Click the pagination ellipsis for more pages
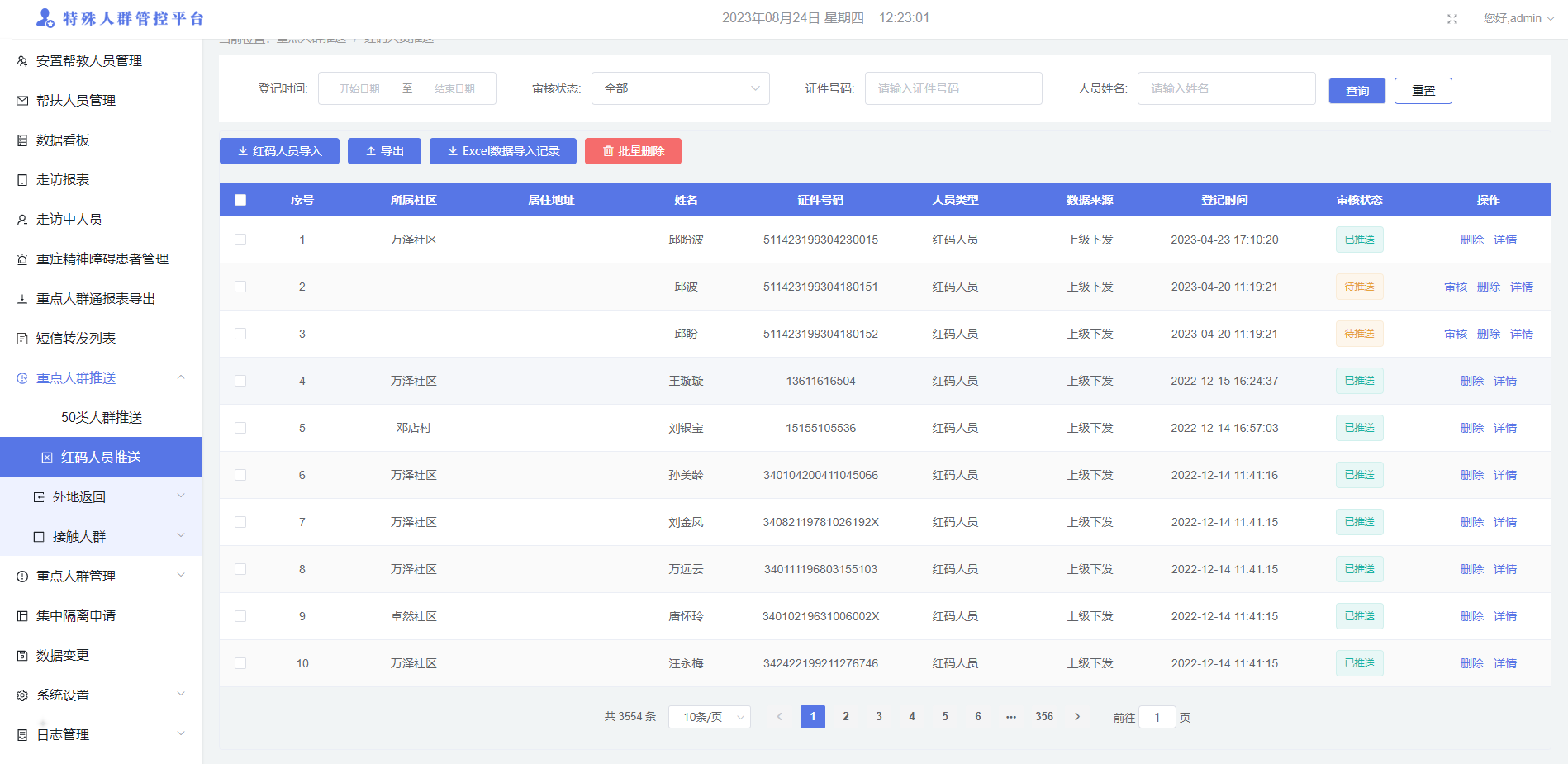The image size is (1568, 764). (1011, 717)
